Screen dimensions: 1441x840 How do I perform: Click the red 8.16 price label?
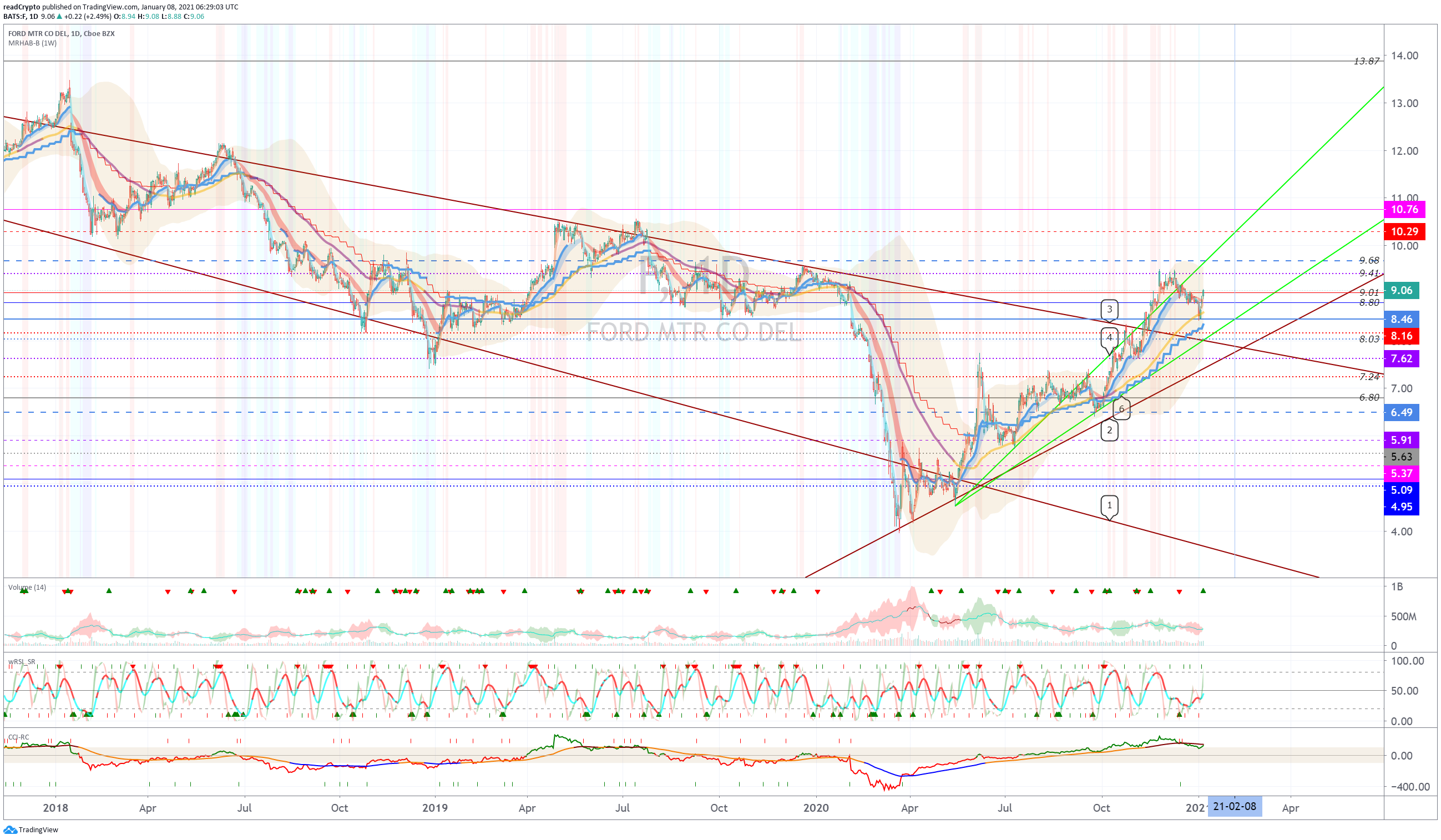click(1401, 336)
